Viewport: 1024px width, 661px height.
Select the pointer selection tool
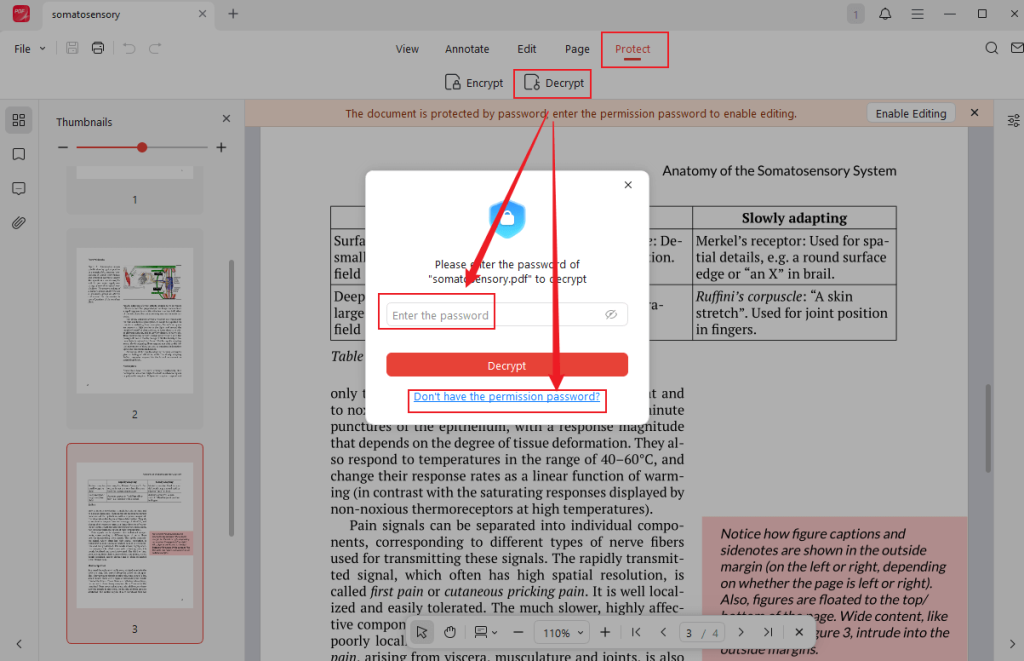coord(421,632)
